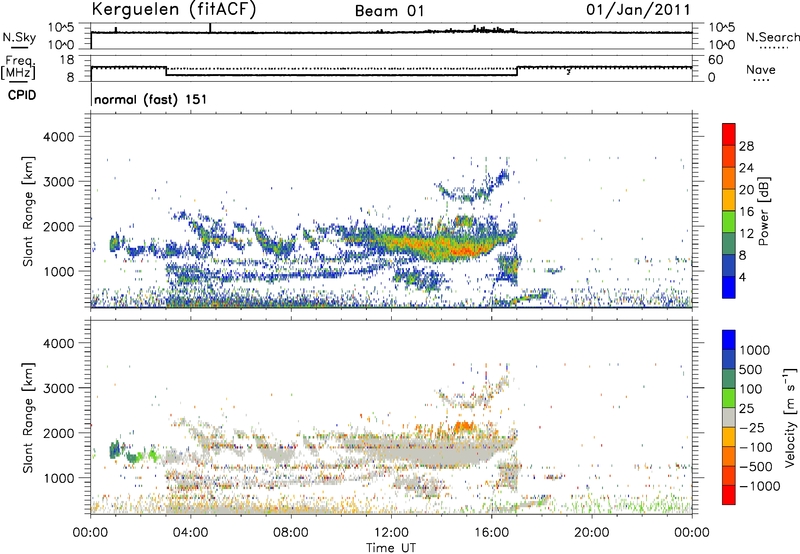Select the "Time UT" axis title

click(x=391, y=547)
